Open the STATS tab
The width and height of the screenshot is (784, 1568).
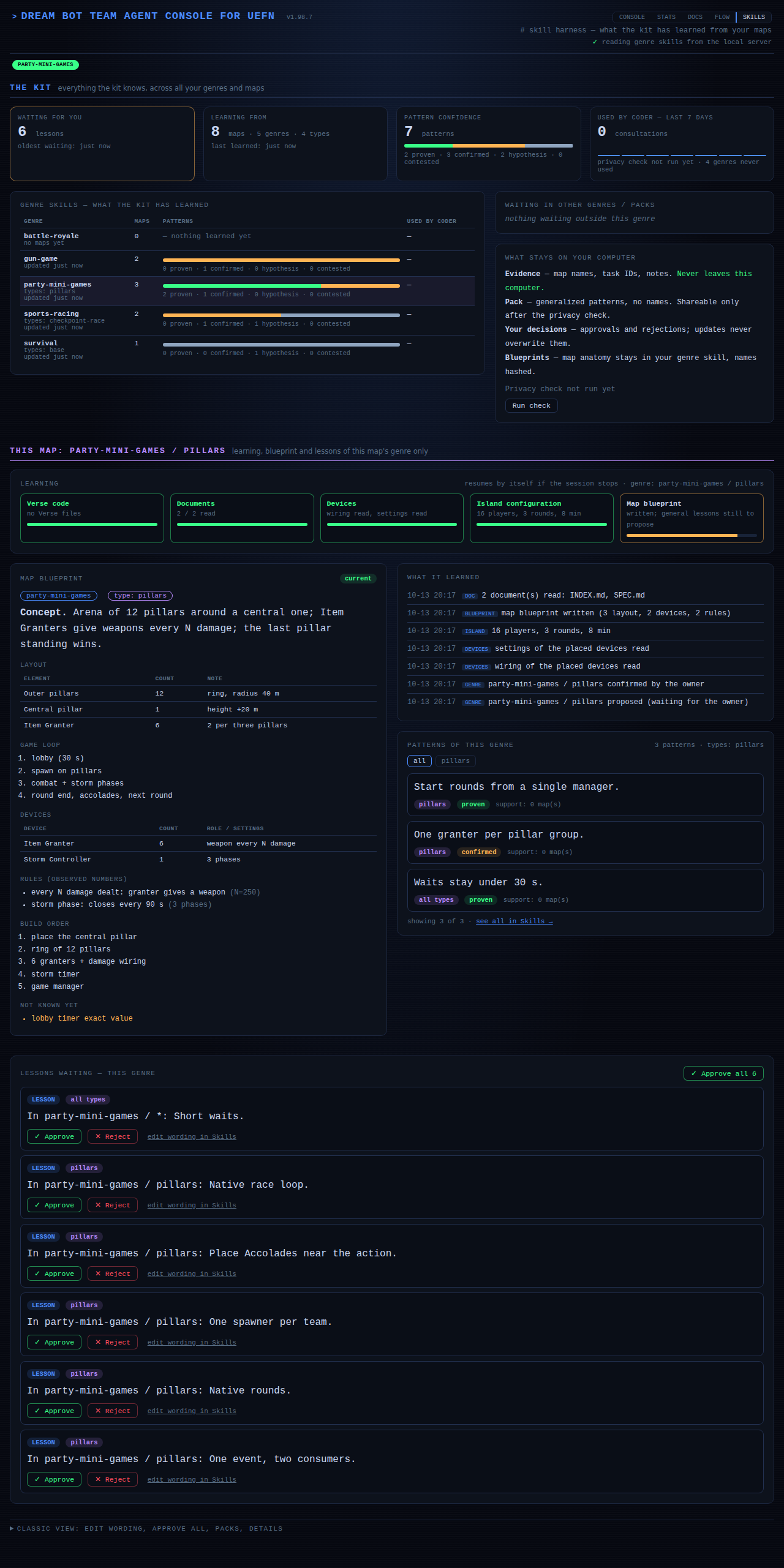coord(666,17)
